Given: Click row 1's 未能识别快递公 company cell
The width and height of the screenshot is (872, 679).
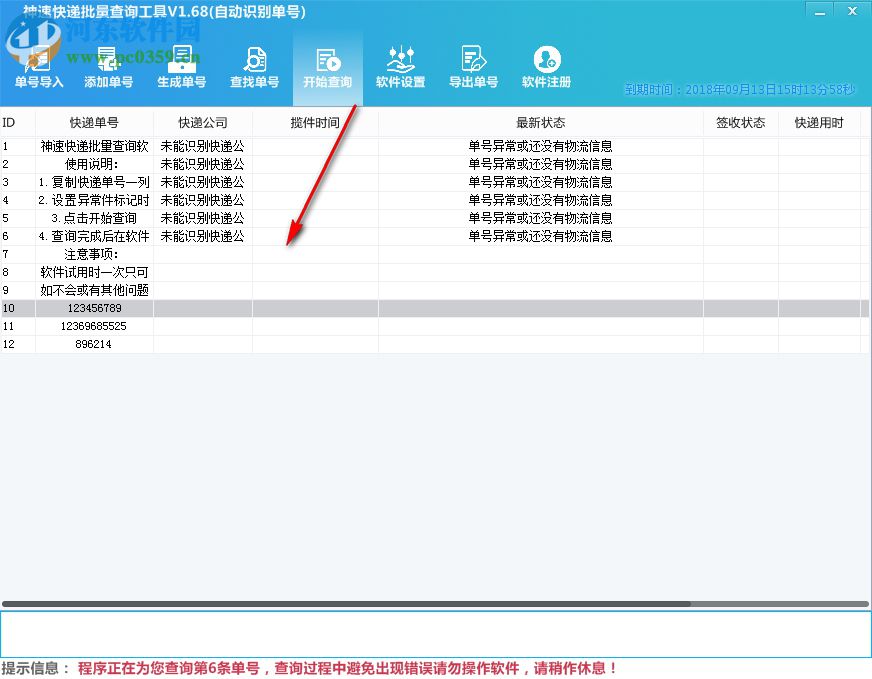Looking at the screenshot, I should click(202, 146).
